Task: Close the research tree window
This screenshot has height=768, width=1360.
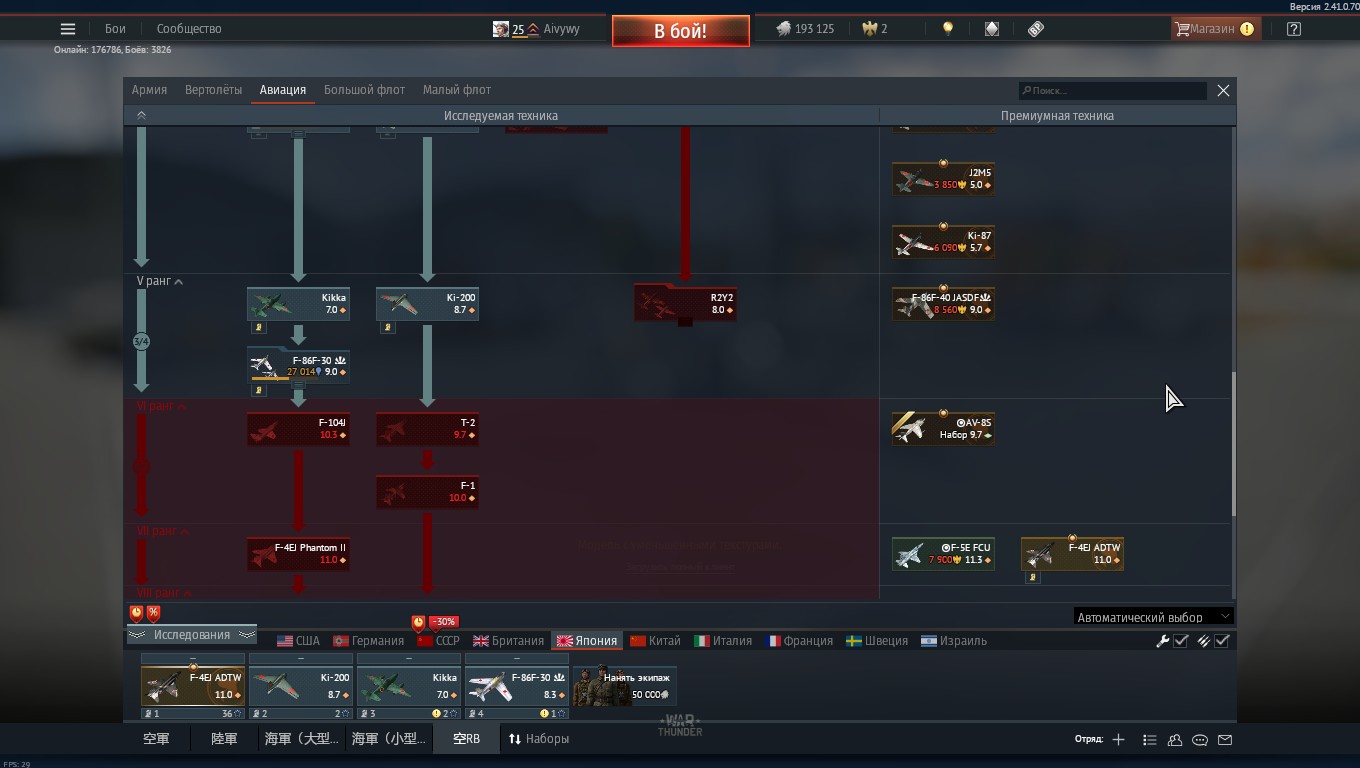Action: (1223, 90)
